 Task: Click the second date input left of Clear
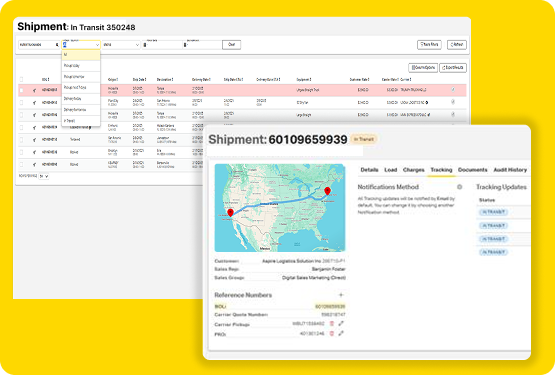click(x=202, y=45)
